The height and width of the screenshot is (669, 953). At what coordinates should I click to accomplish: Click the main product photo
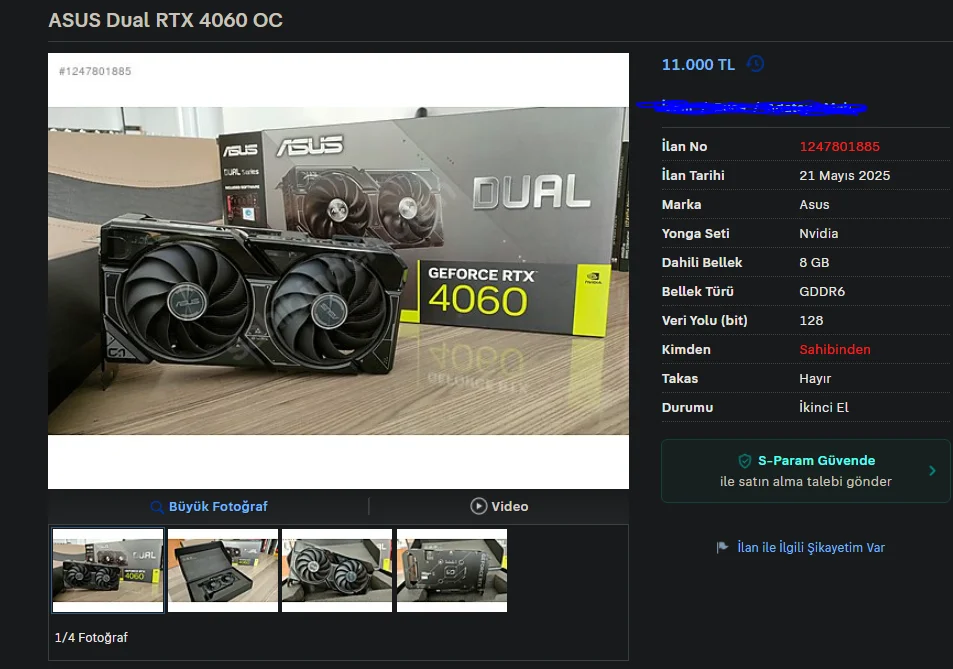pos(339,271)
